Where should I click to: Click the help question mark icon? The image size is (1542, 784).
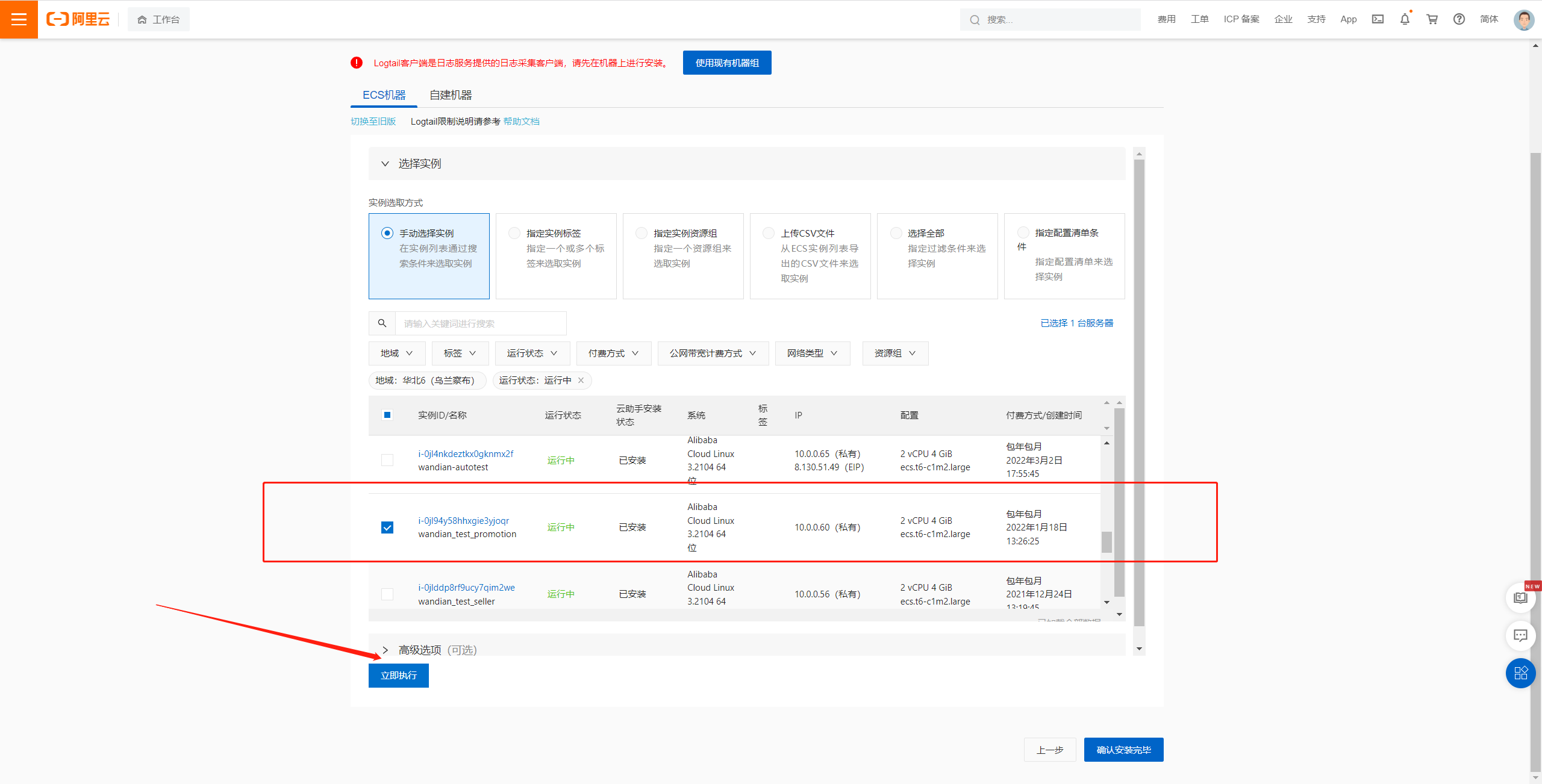coord(1459,19)
